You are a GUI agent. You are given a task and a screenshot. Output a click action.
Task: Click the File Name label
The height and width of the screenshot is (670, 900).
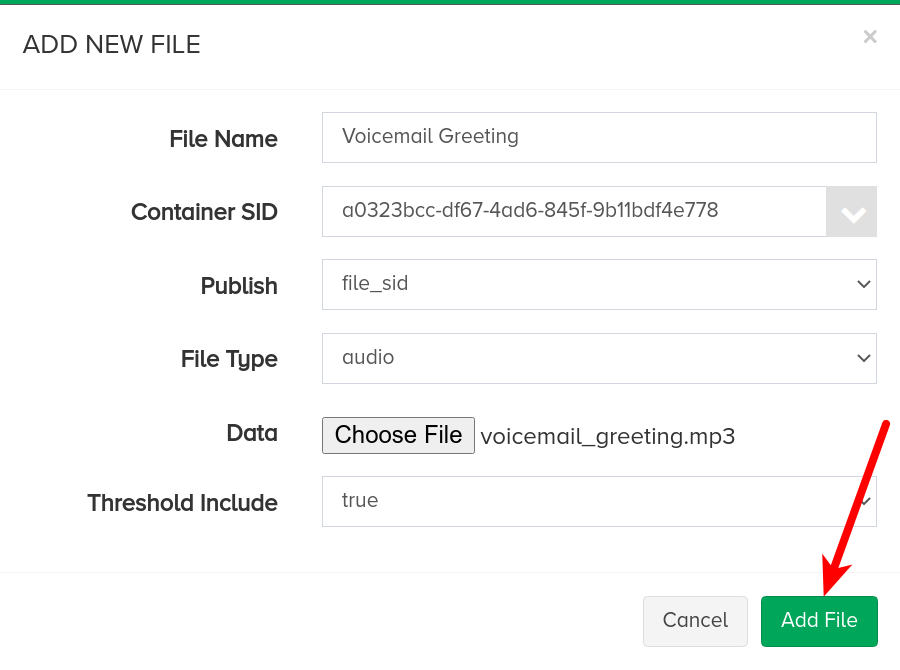click(x=223, y=139)
